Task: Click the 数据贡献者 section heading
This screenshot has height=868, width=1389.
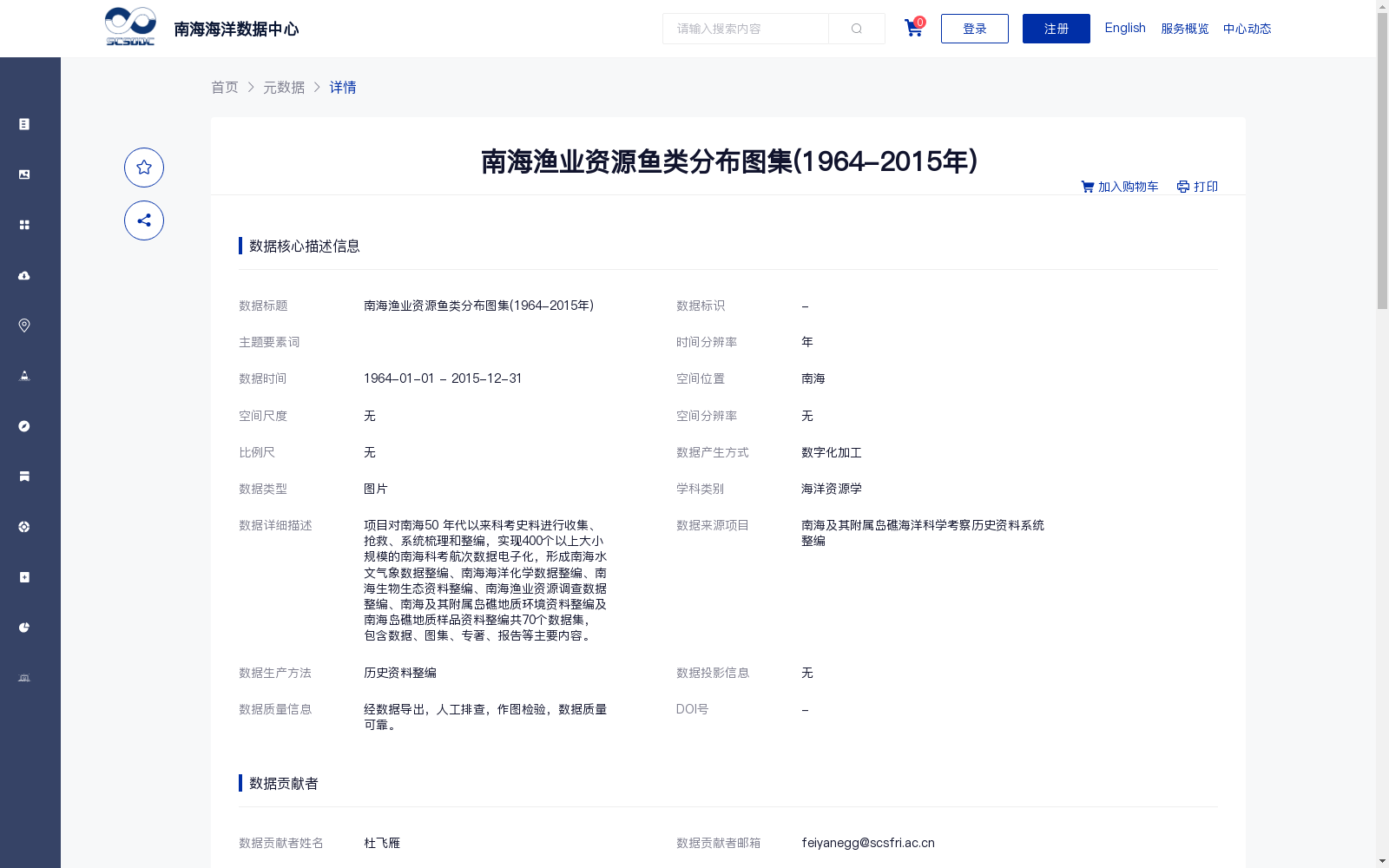Action: (x=284, y=784)
